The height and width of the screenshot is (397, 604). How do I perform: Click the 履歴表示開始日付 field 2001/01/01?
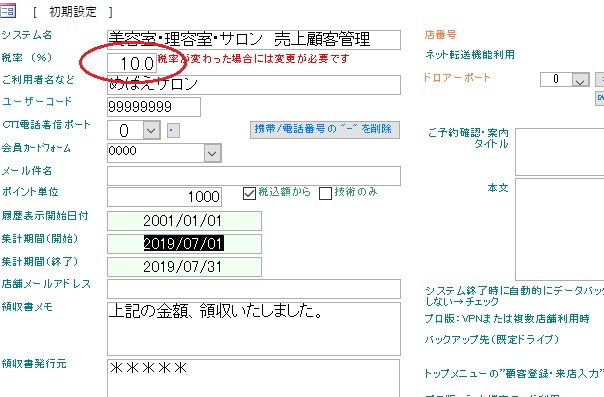tap(185, 221)
